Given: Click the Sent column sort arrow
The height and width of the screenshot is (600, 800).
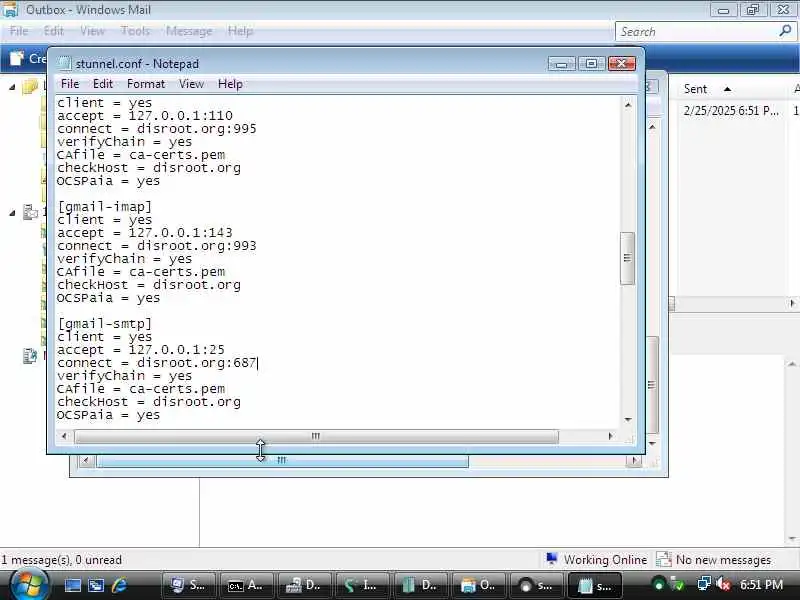Looking at the screenshot, I should [728, 89].
